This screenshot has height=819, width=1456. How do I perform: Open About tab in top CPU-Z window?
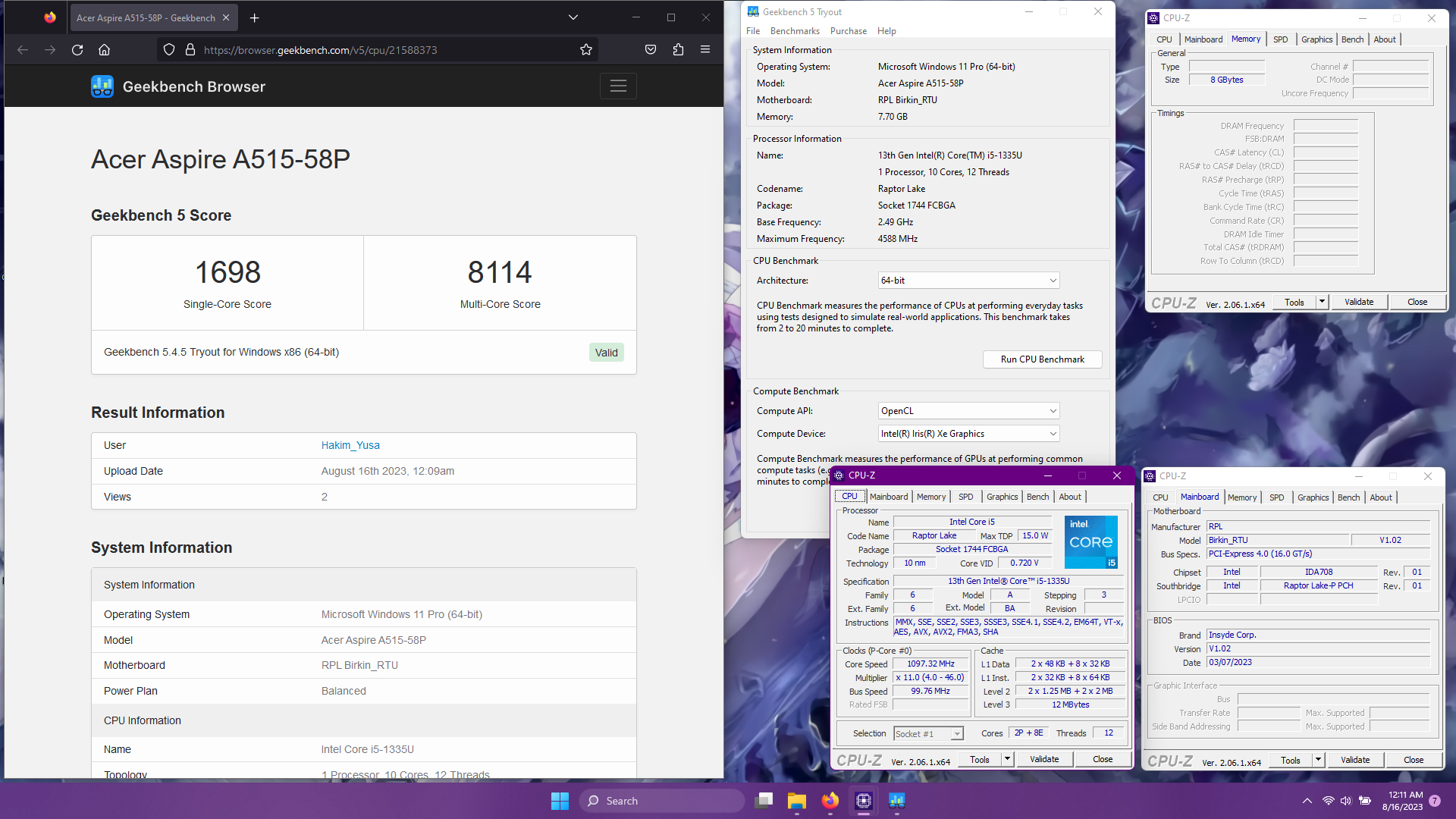coord(1385,39)
